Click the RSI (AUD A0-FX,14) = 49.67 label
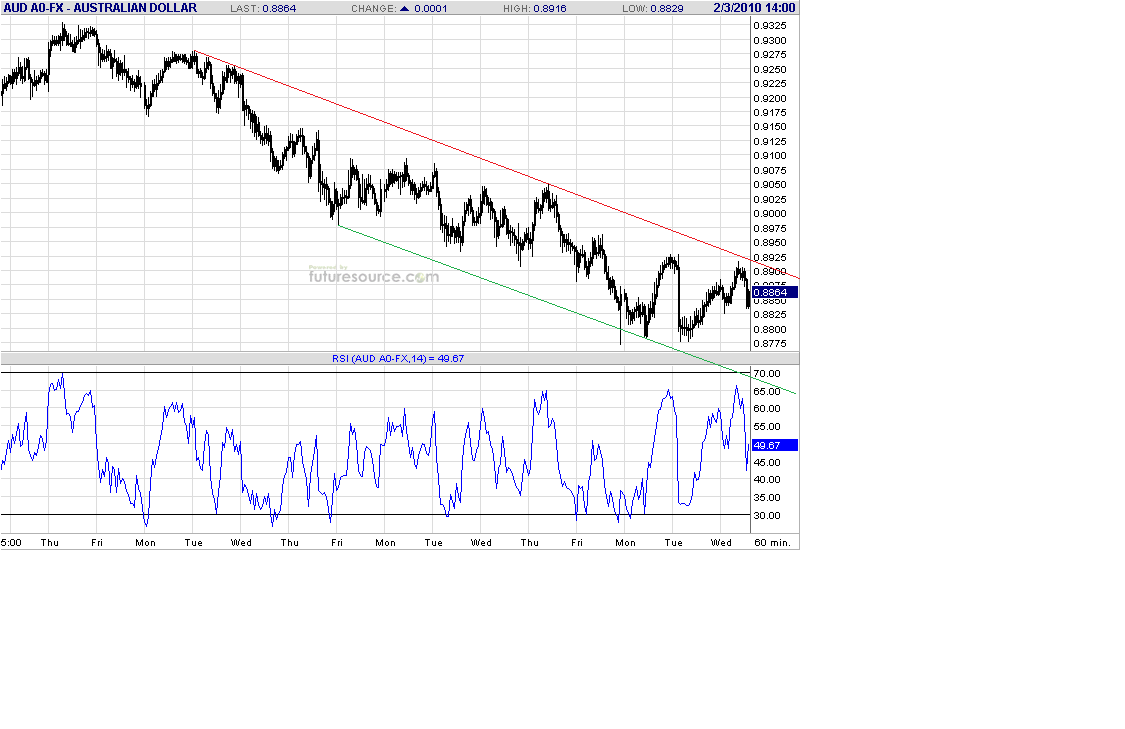1125x729 pixels. 398,358
